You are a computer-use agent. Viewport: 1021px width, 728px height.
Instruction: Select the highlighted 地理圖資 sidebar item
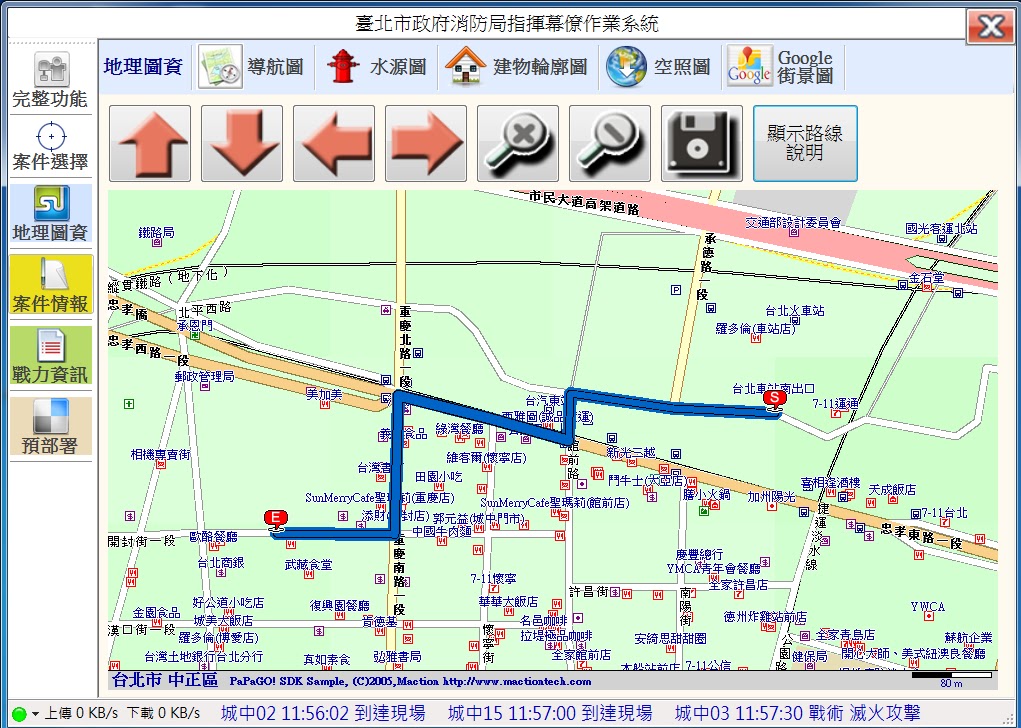pos(50,213)
